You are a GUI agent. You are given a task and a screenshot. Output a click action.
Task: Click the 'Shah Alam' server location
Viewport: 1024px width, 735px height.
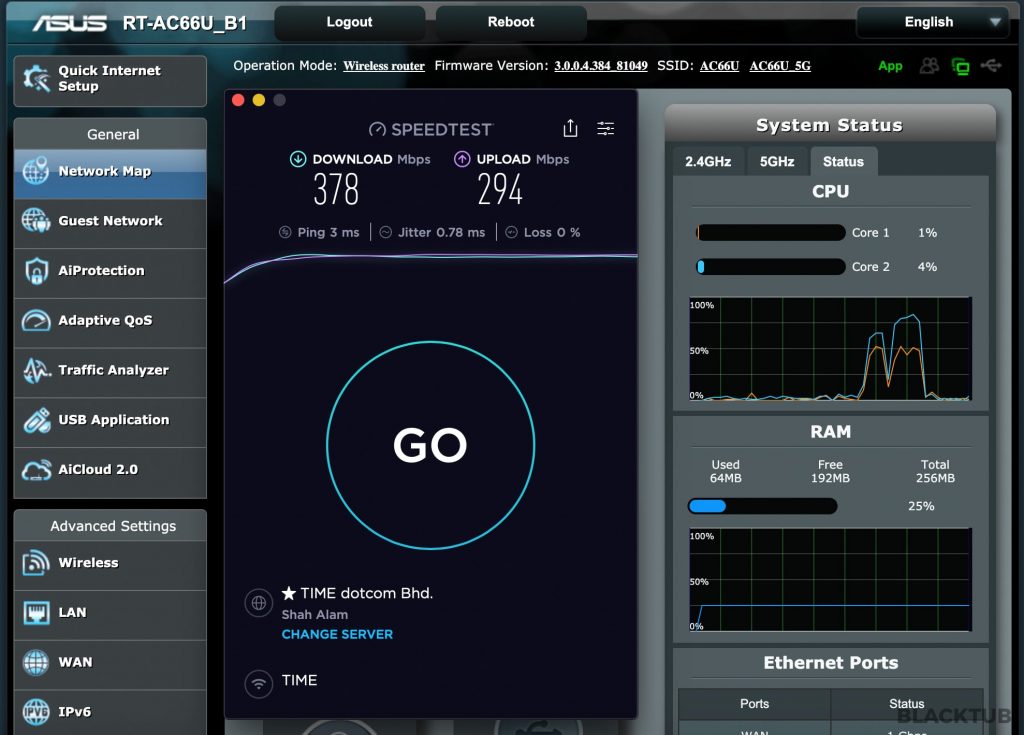(315, 615)
